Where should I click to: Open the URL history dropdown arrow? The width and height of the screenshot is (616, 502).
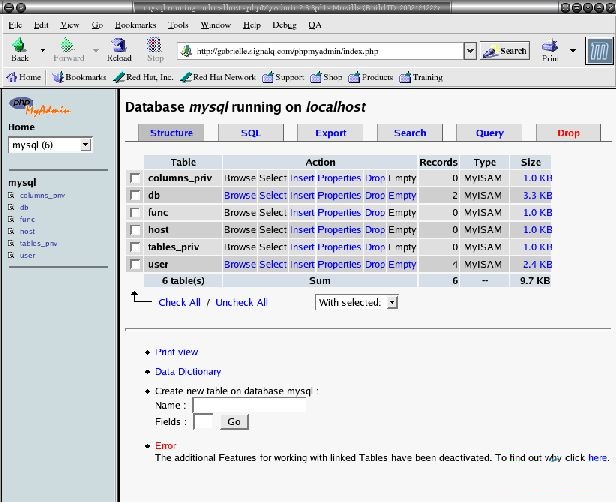tap(470, 51)
